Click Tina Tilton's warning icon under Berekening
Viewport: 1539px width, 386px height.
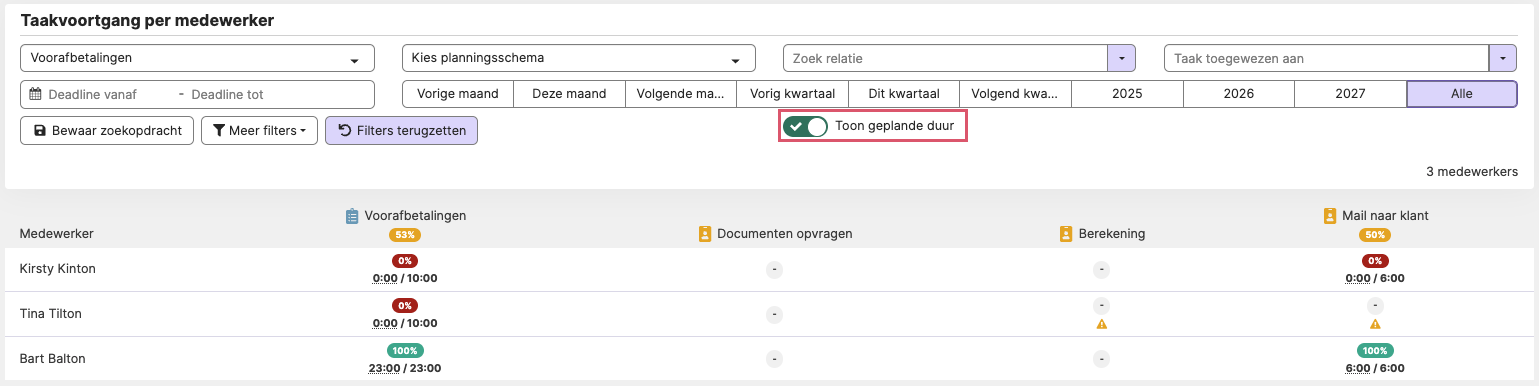[1101, 324]
